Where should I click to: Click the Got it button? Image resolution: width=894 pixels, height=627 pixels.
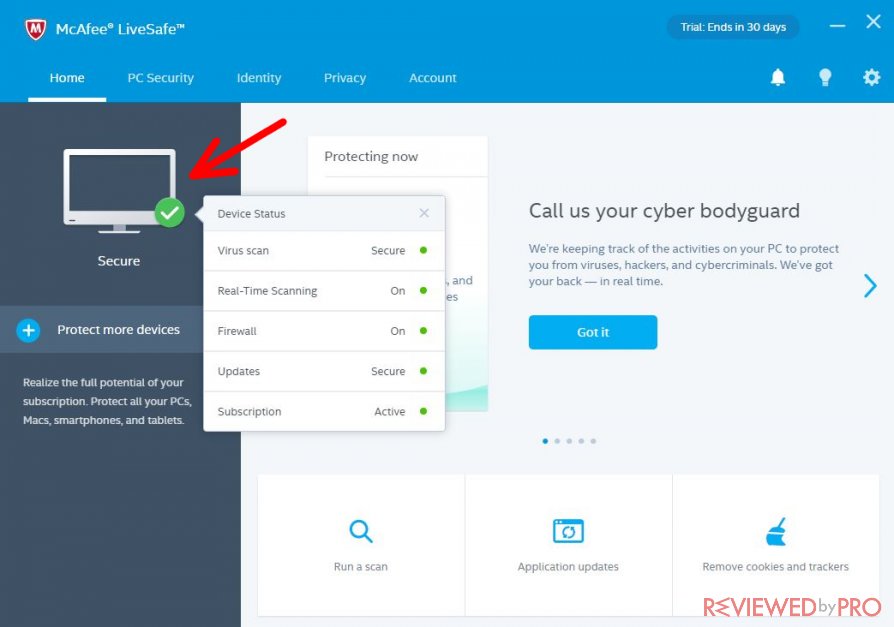[x=593, y=332]
